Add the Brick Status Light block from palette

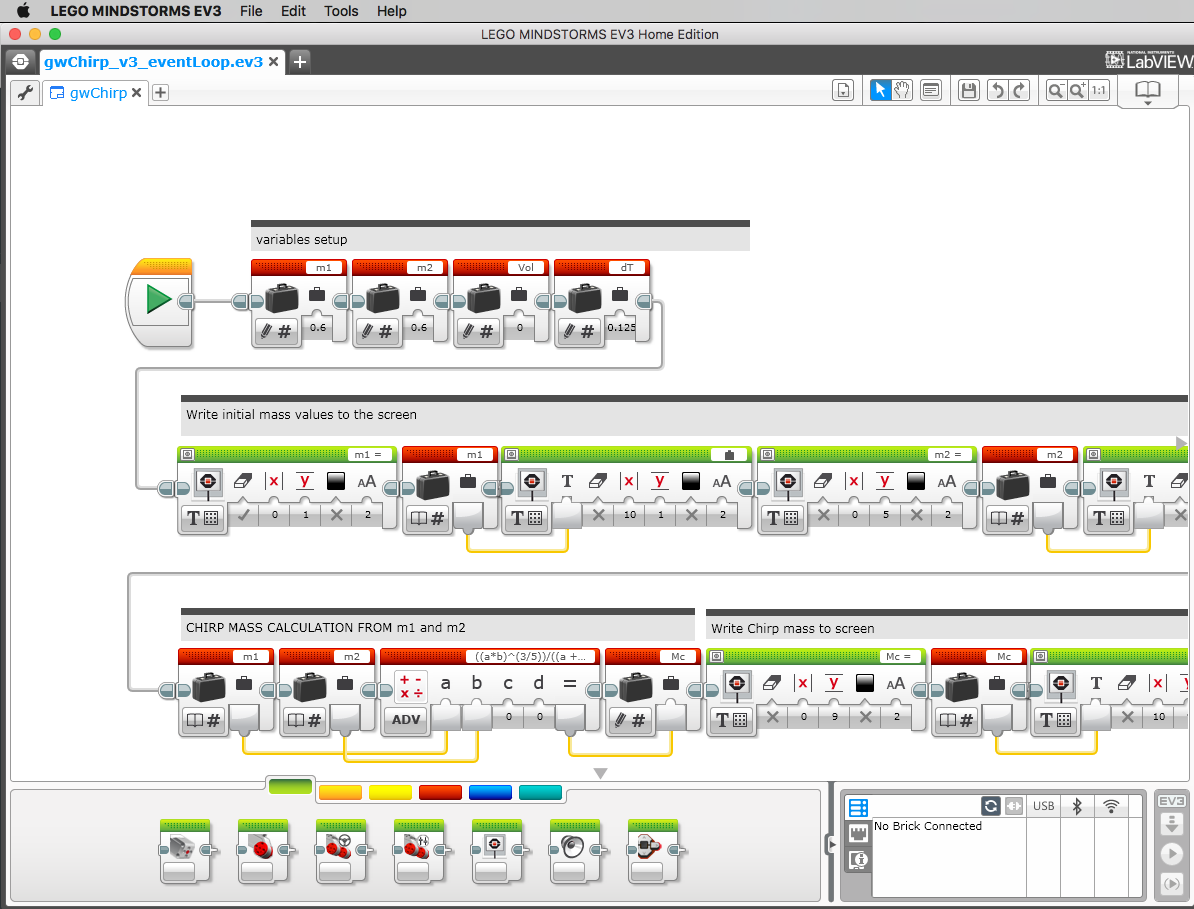pyautogui.click(x=653, y=852)
